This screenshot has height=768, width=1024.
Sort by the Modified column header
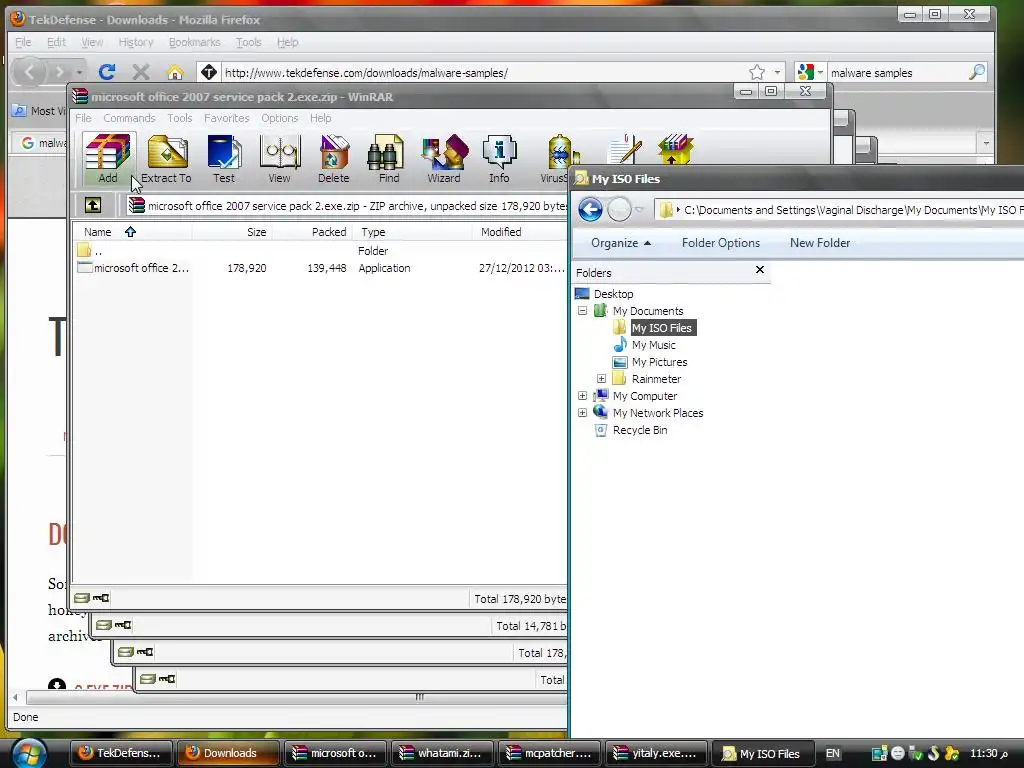[519, 232]
